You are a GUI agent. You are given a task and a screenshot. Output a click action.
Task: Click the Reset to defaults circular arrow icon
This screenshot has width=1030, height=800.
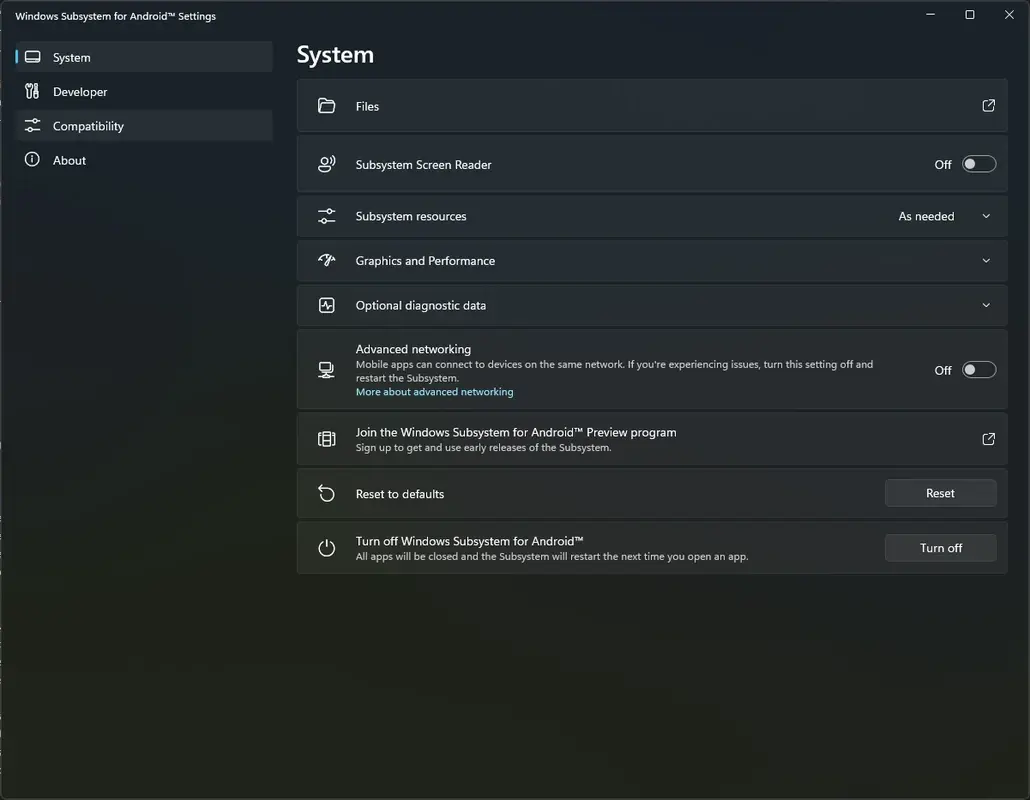pos(326,493)
